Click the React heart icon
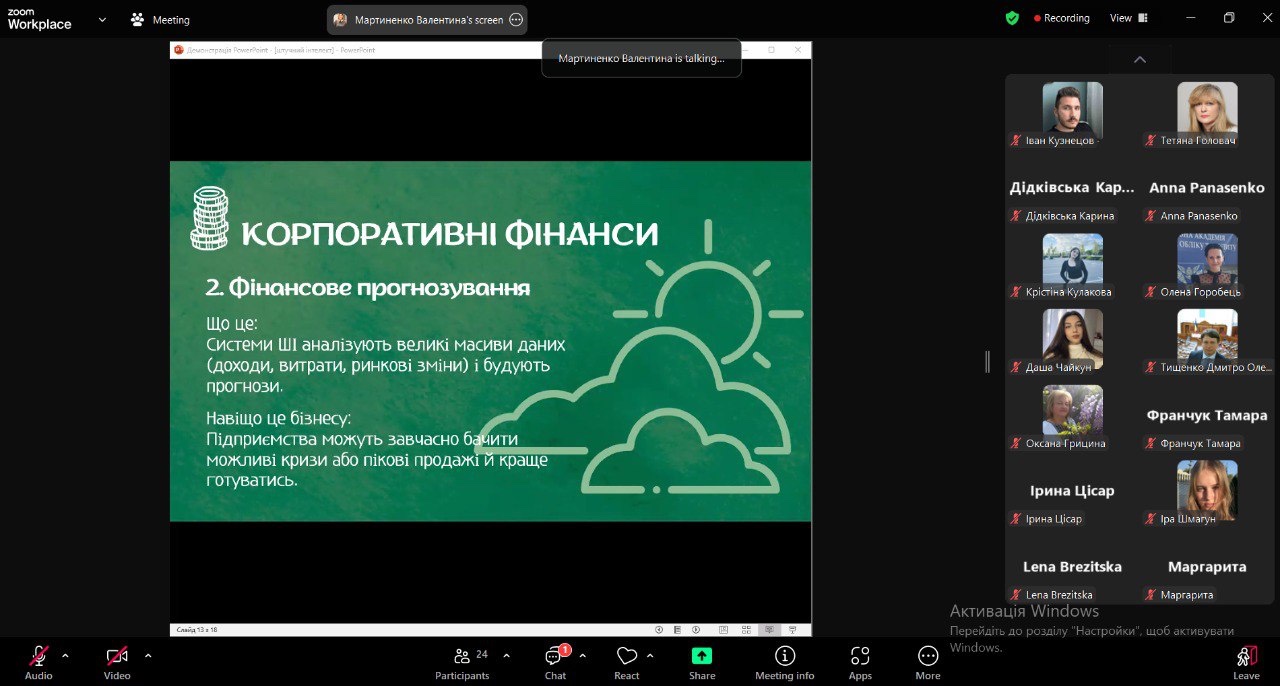1280x686 pixels. click(627, 662)
